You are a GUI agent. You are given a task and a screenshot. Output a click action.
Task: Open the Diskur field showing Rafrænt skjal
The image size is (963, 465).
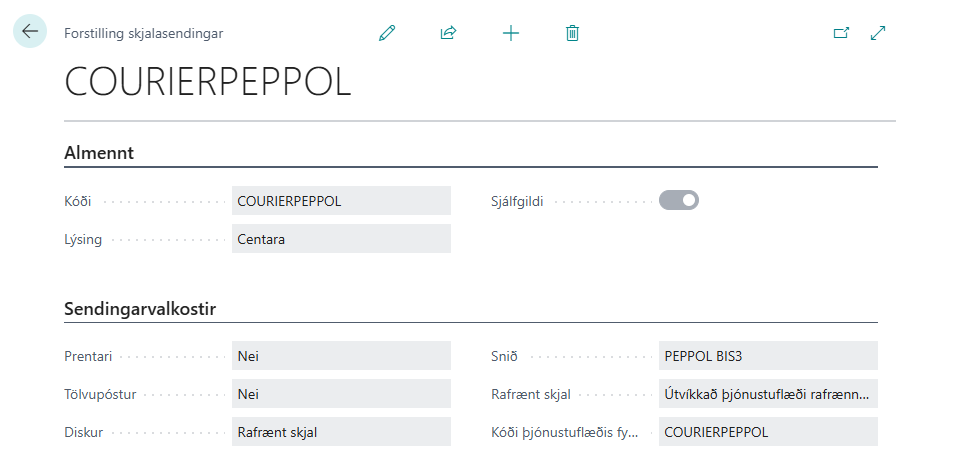(341, 432)
